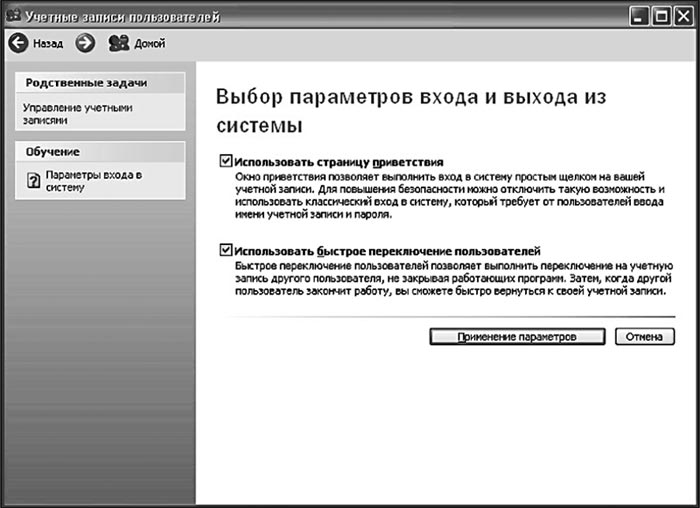Click the Forward arrow icon
This screenshot has width=700, height=508.
(x=85, y=43)
